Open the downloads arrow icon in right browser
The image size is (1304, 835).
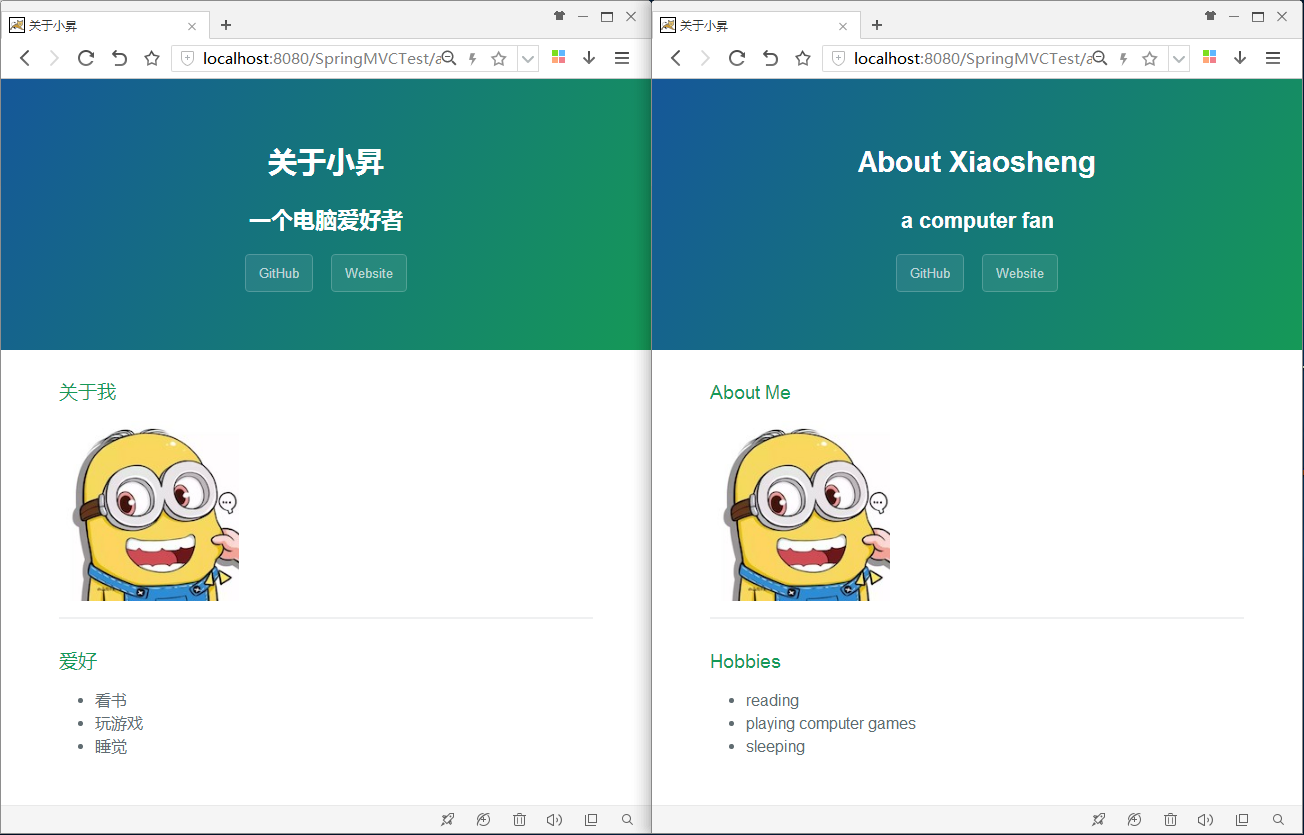click(1240, 58)
